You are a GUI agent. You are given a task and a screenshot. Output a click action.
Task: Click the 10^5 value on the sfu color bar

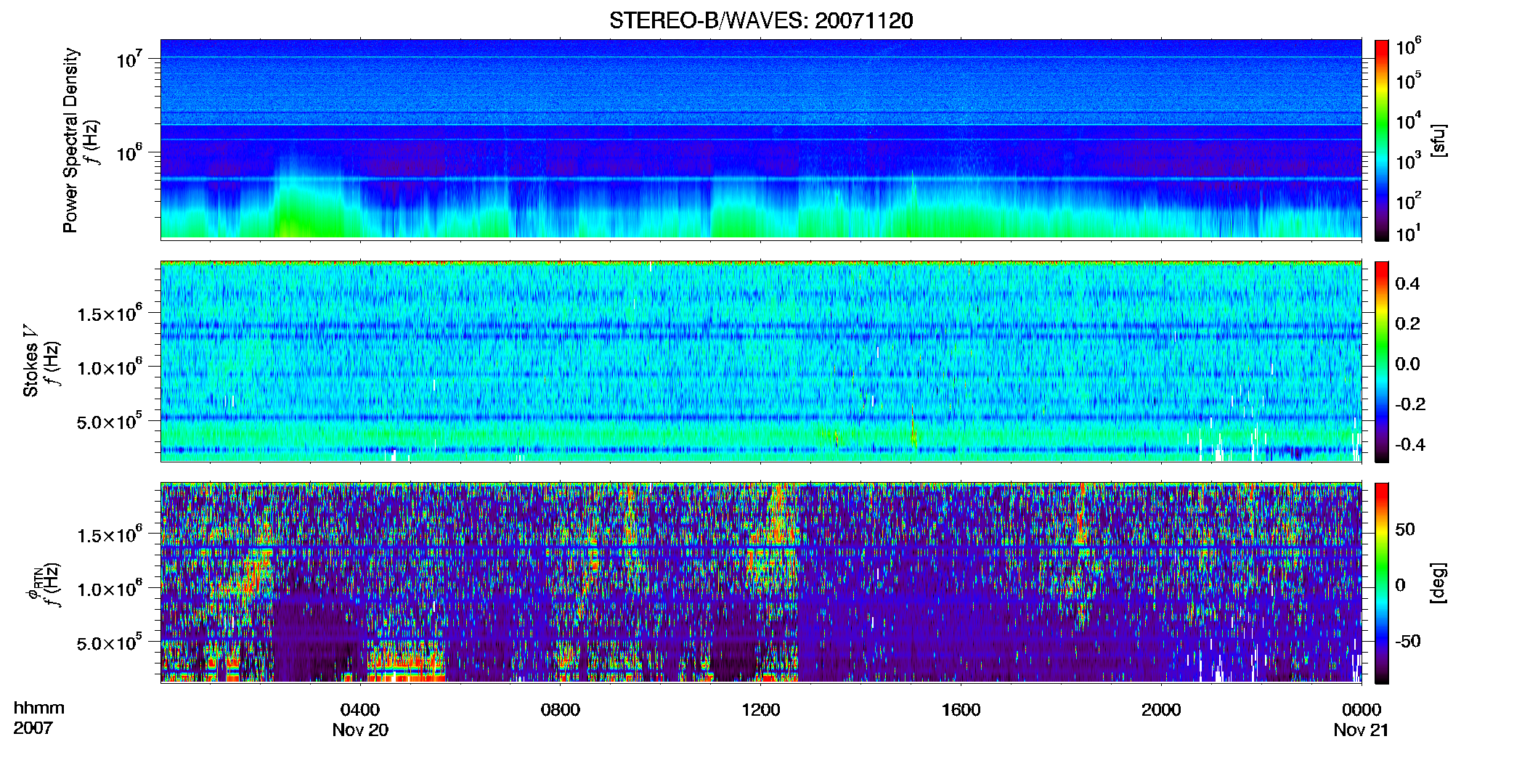coord(1409,80)
